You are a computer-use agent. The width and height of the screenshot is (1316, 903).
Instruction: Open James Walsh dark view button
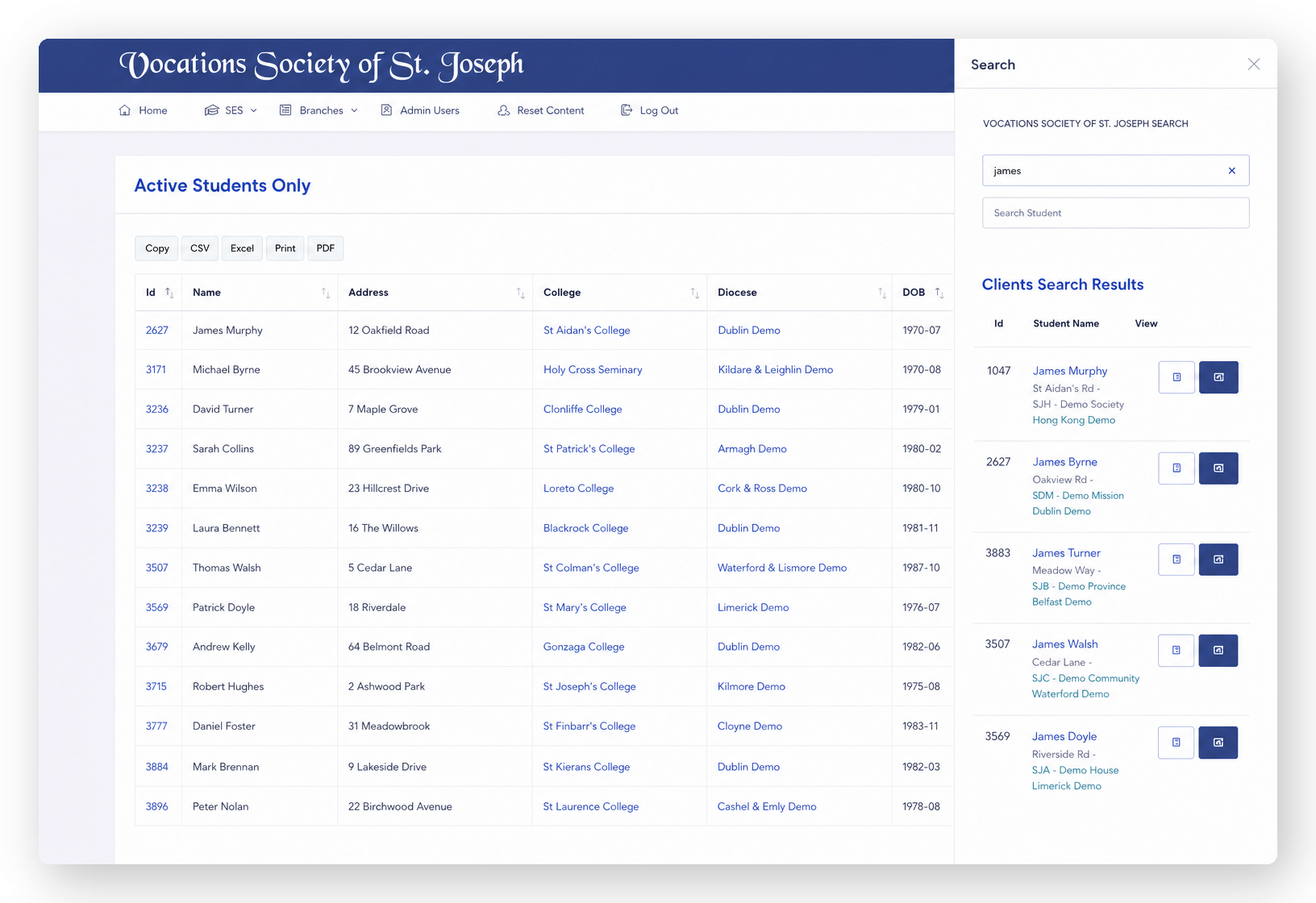1218,651
